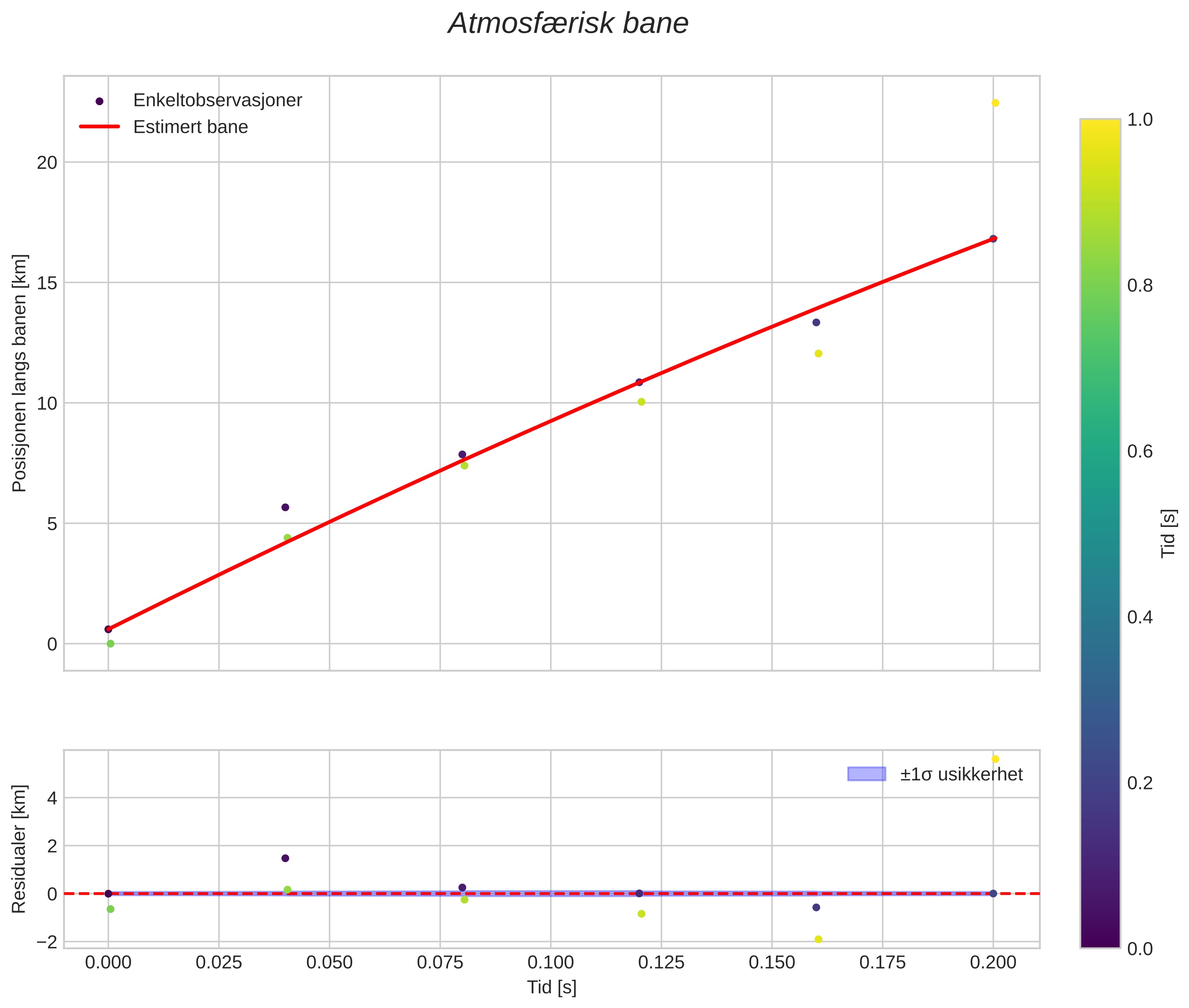Image resolution: width=1189 pixels, height=1008 pixels.
Task: Click the x-axis tick label '0.200'
Action: coord(993,963)
